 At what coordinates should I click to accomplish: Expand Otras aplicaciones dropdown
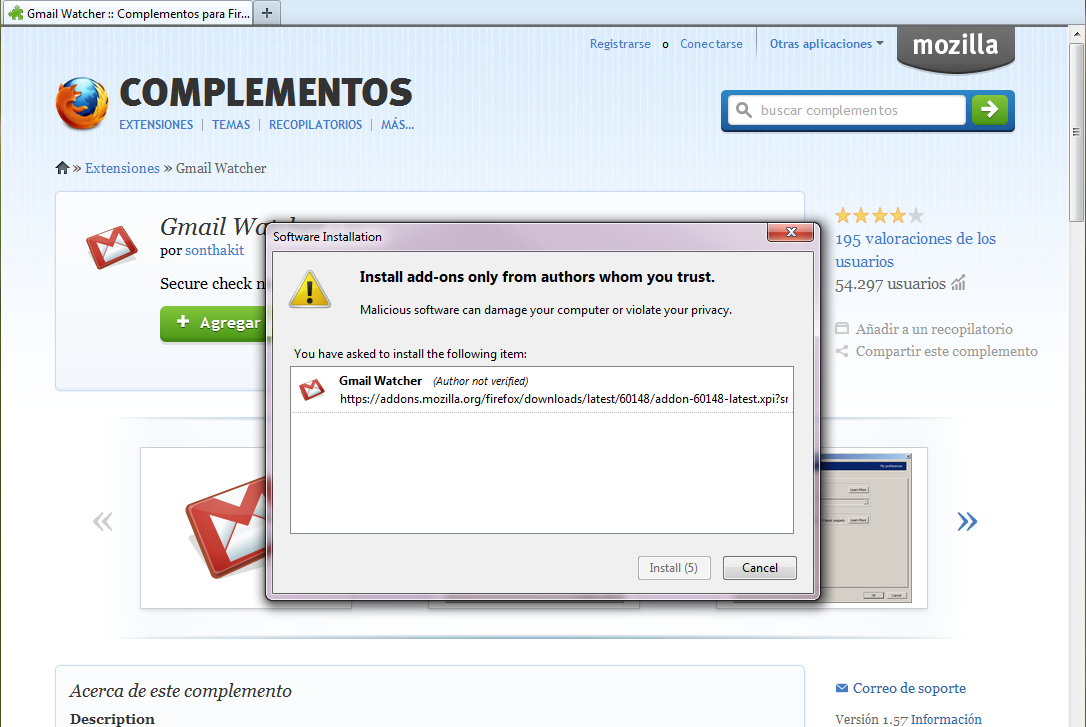point(826,44)
